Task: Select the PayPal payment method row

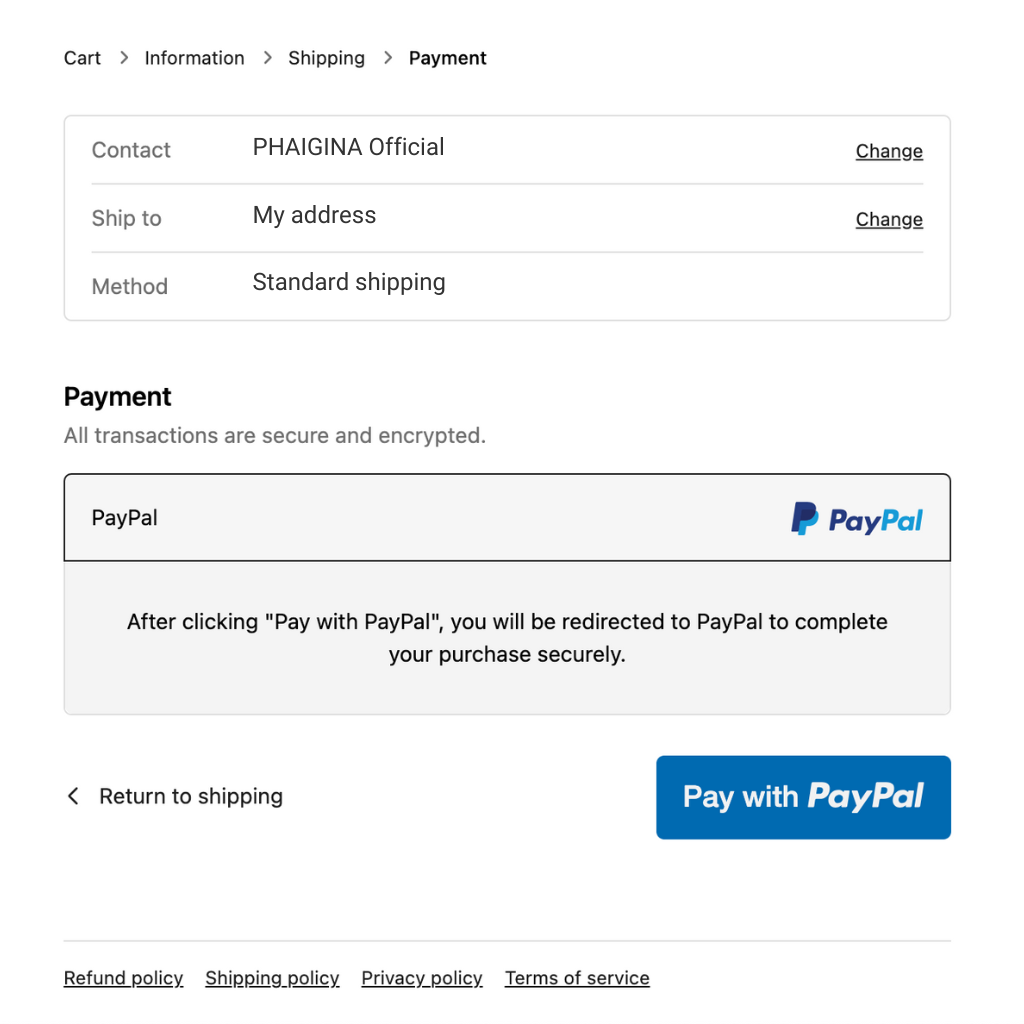Action: pos(506,518)
